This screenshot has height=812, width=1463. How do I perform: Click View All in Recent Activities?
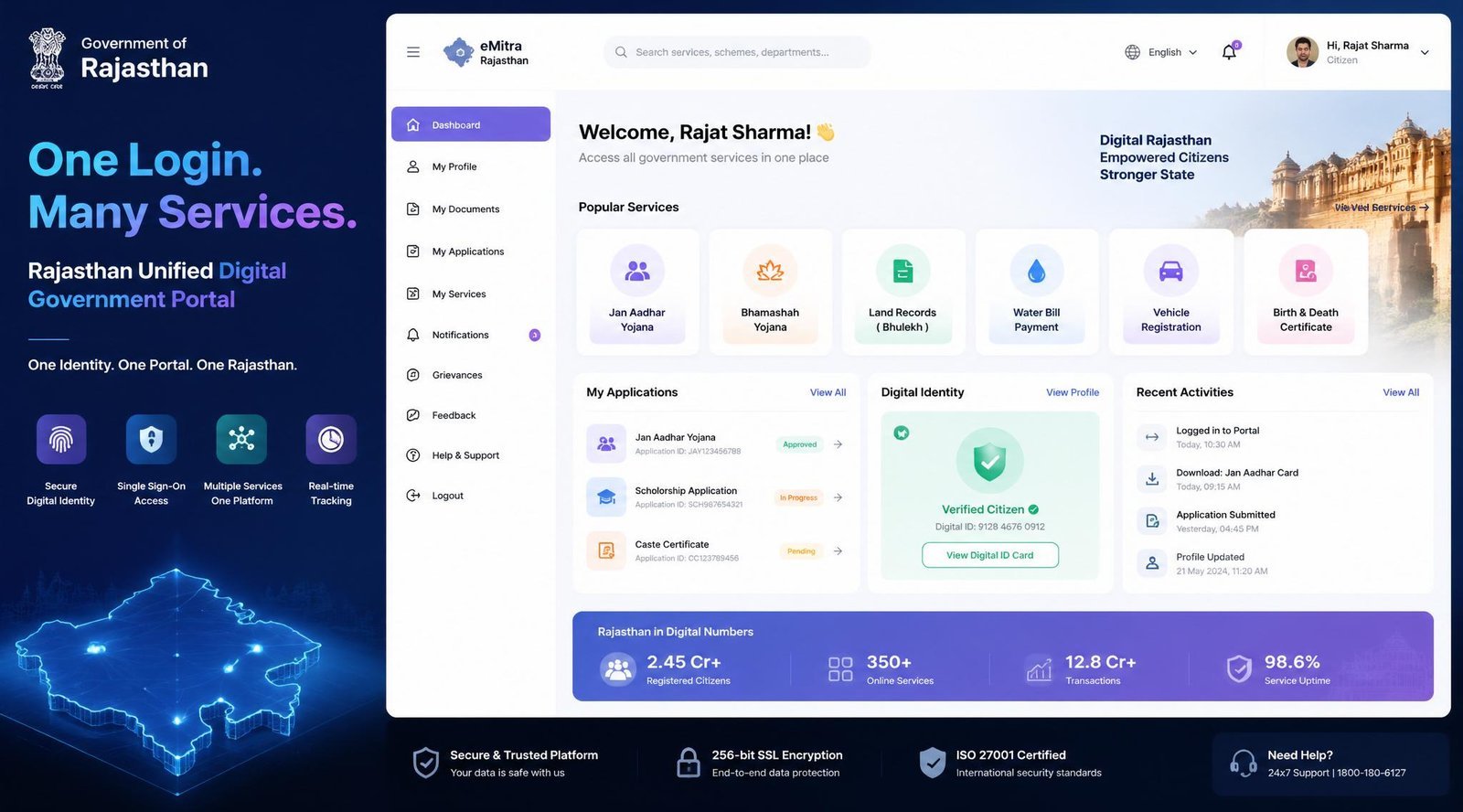tap(1401, 392)
